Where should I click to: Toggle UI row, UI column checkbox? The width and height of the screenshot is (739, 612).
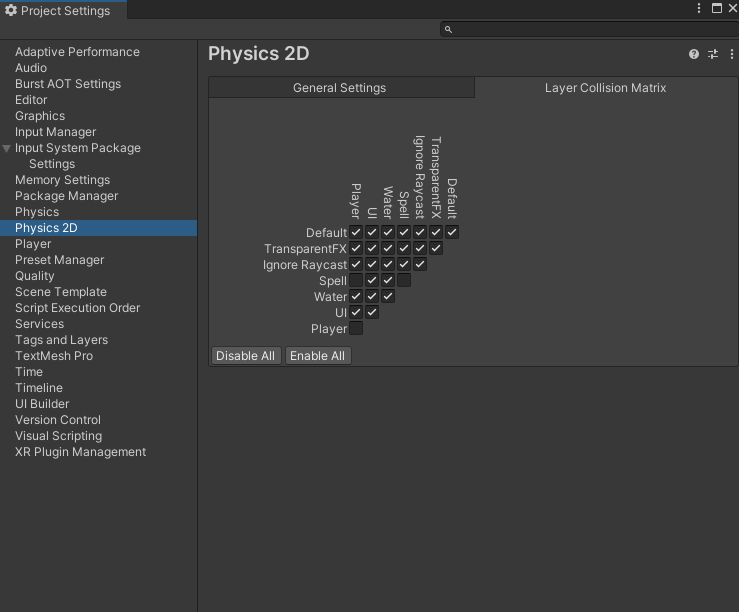coord(372,312)
